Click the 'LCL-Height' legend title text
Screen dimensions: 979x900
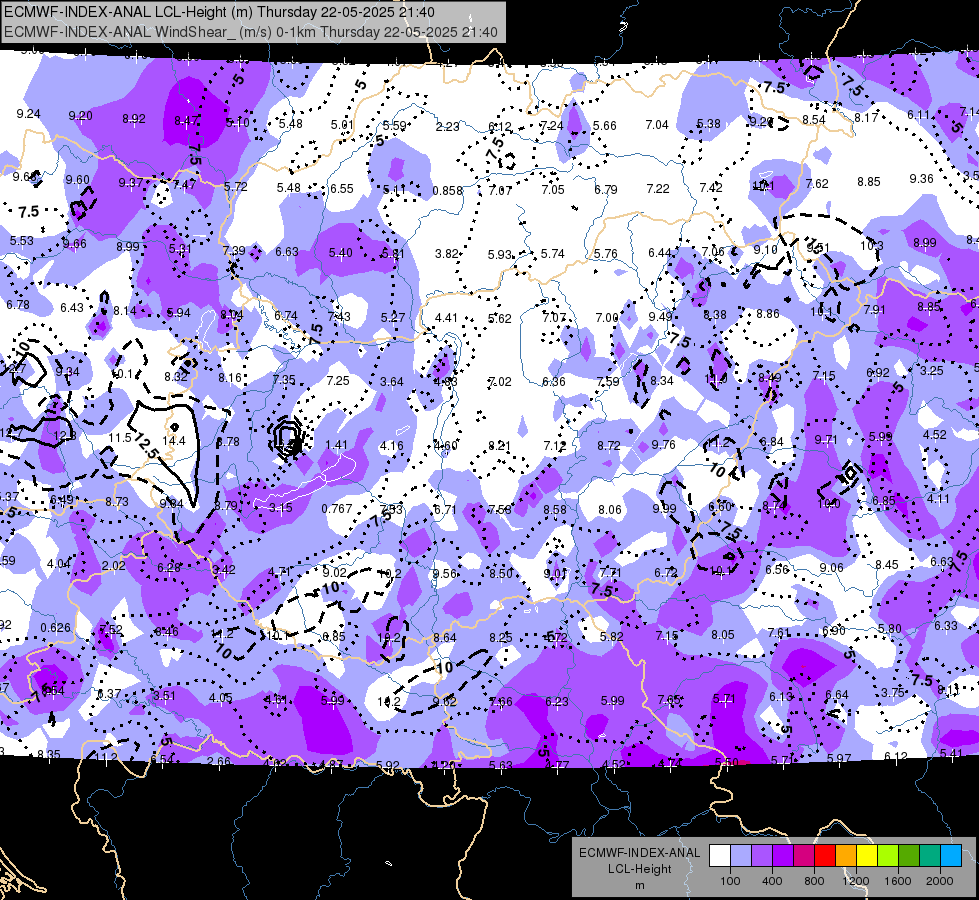[639, 869]
